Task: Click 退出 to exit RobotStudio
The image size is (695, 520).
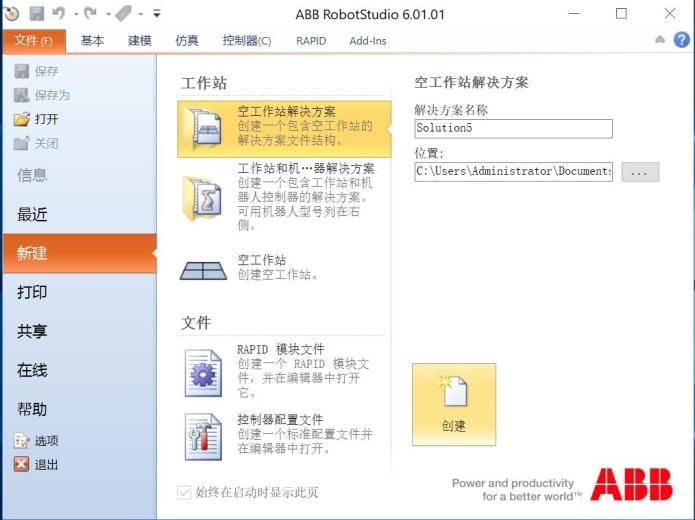Action: (36, 465)
